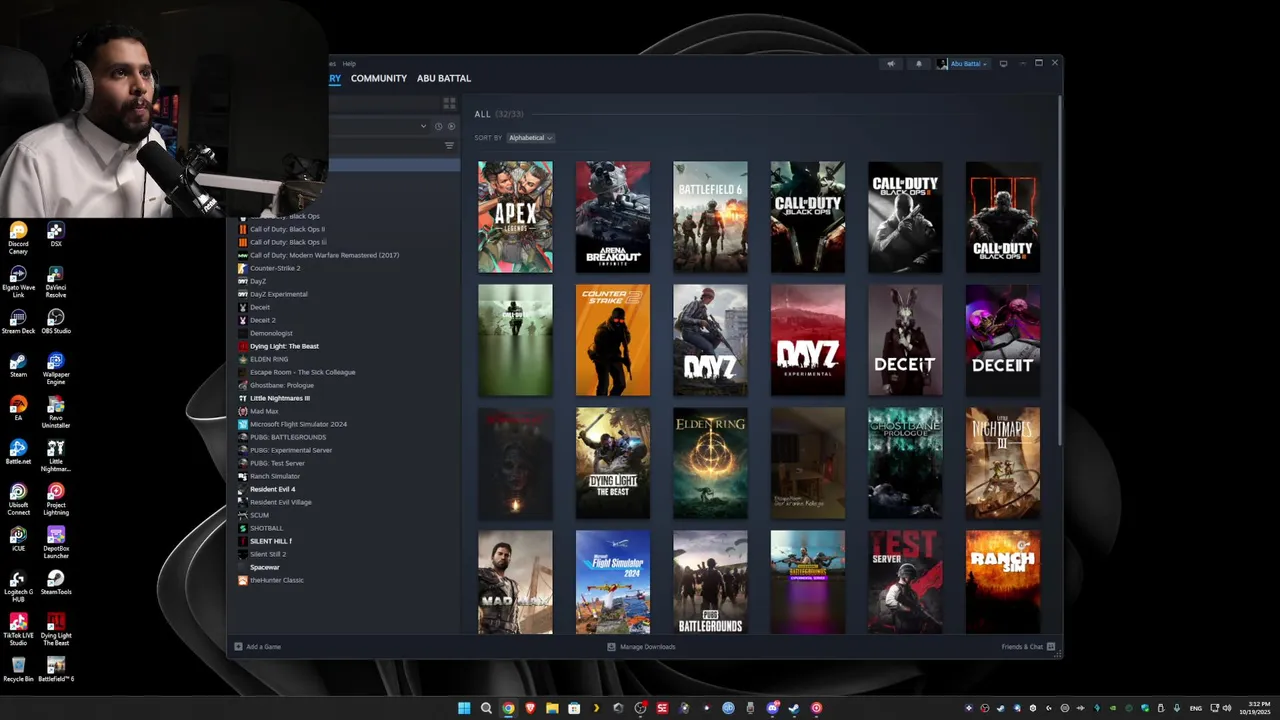
Task: Open Friends & Chat panel
Action: point(1028,647)
